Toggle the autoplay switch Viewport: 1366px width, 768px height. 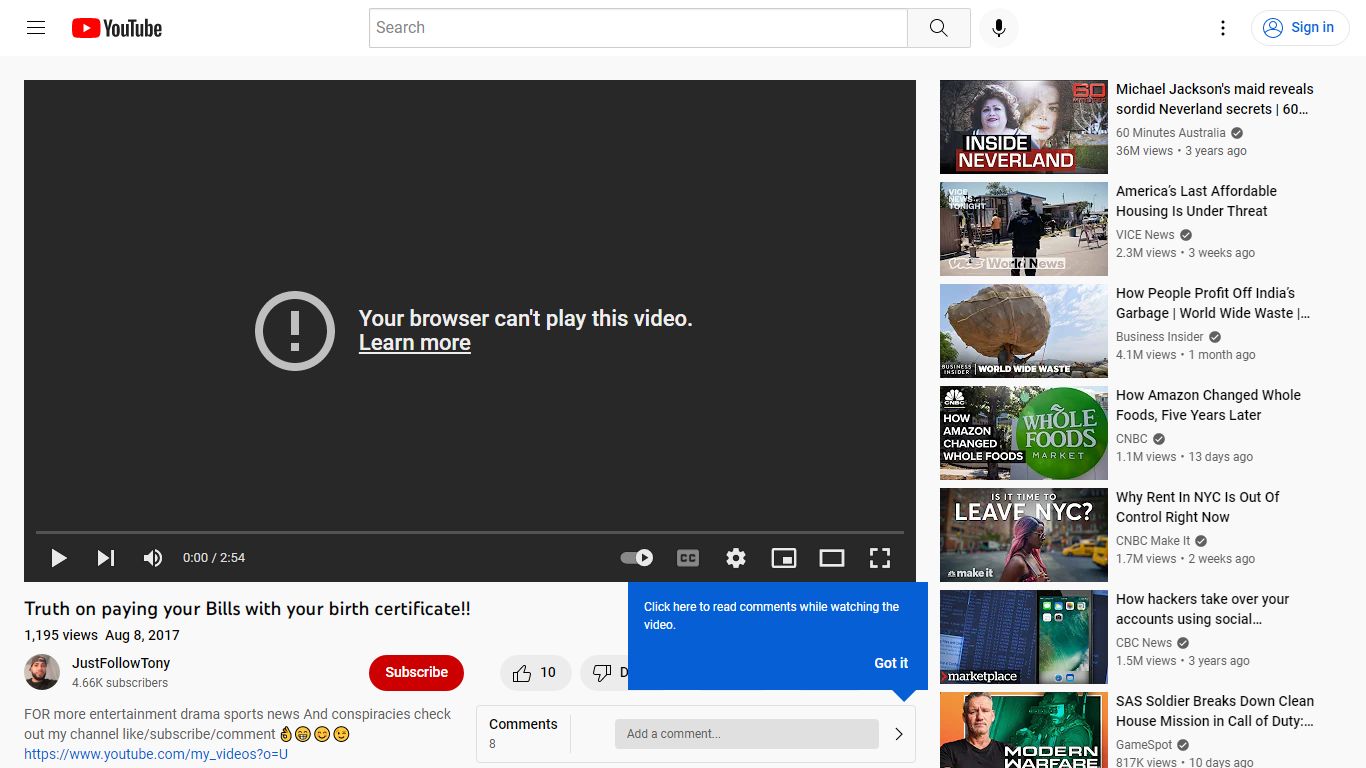637,558
